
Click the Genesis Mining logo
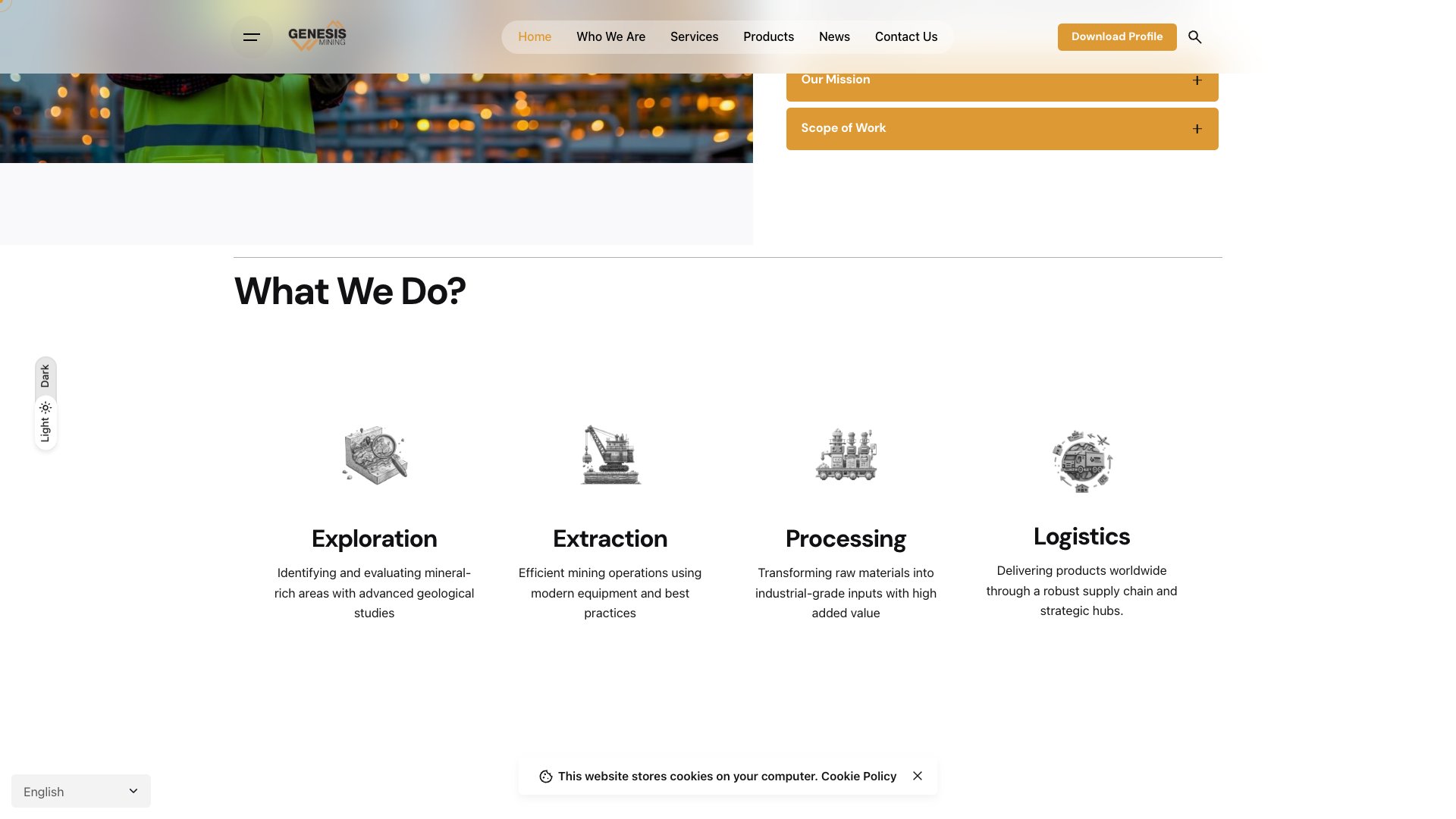tap(316, 35)
